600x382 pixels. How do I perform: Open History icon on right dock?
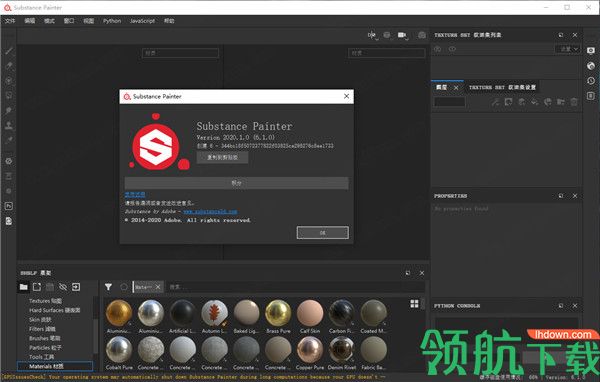point(591,81)
